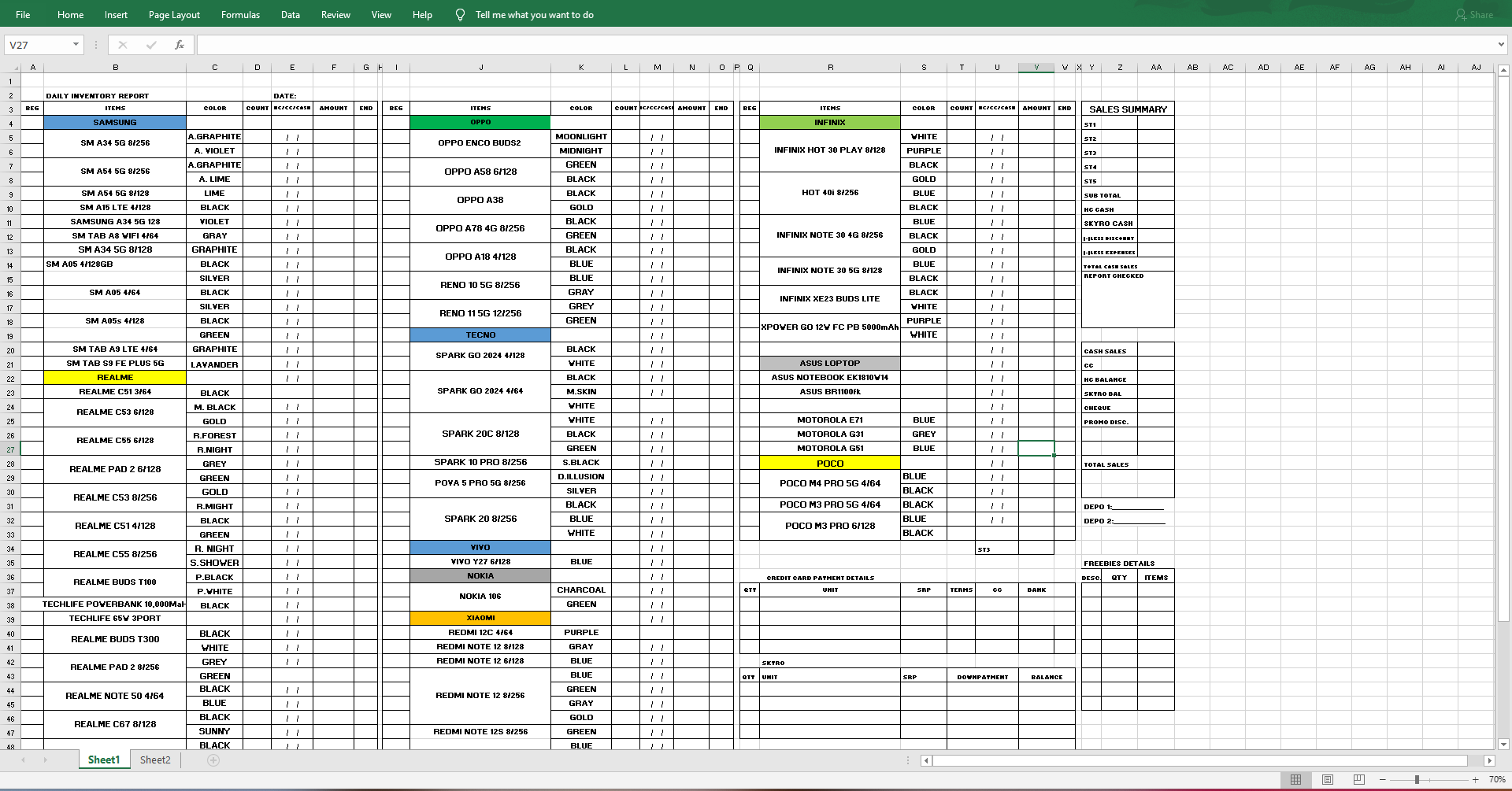The height and width of the screenshot is (791, 1512).
Task: Click the ASUS LOPTOP gray cell
Action: pyautogui.click(x=830, y=364)
